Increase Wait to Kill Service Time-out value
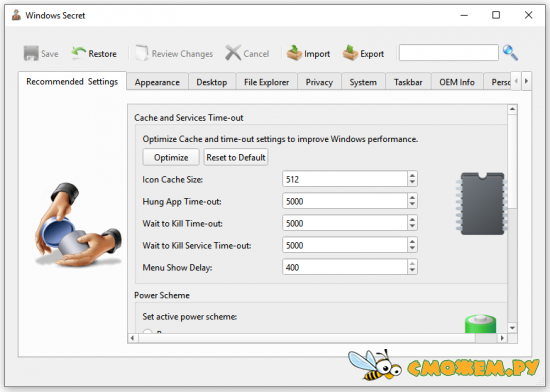The height and width of the screenshot is (392, 550). (412, 242)
